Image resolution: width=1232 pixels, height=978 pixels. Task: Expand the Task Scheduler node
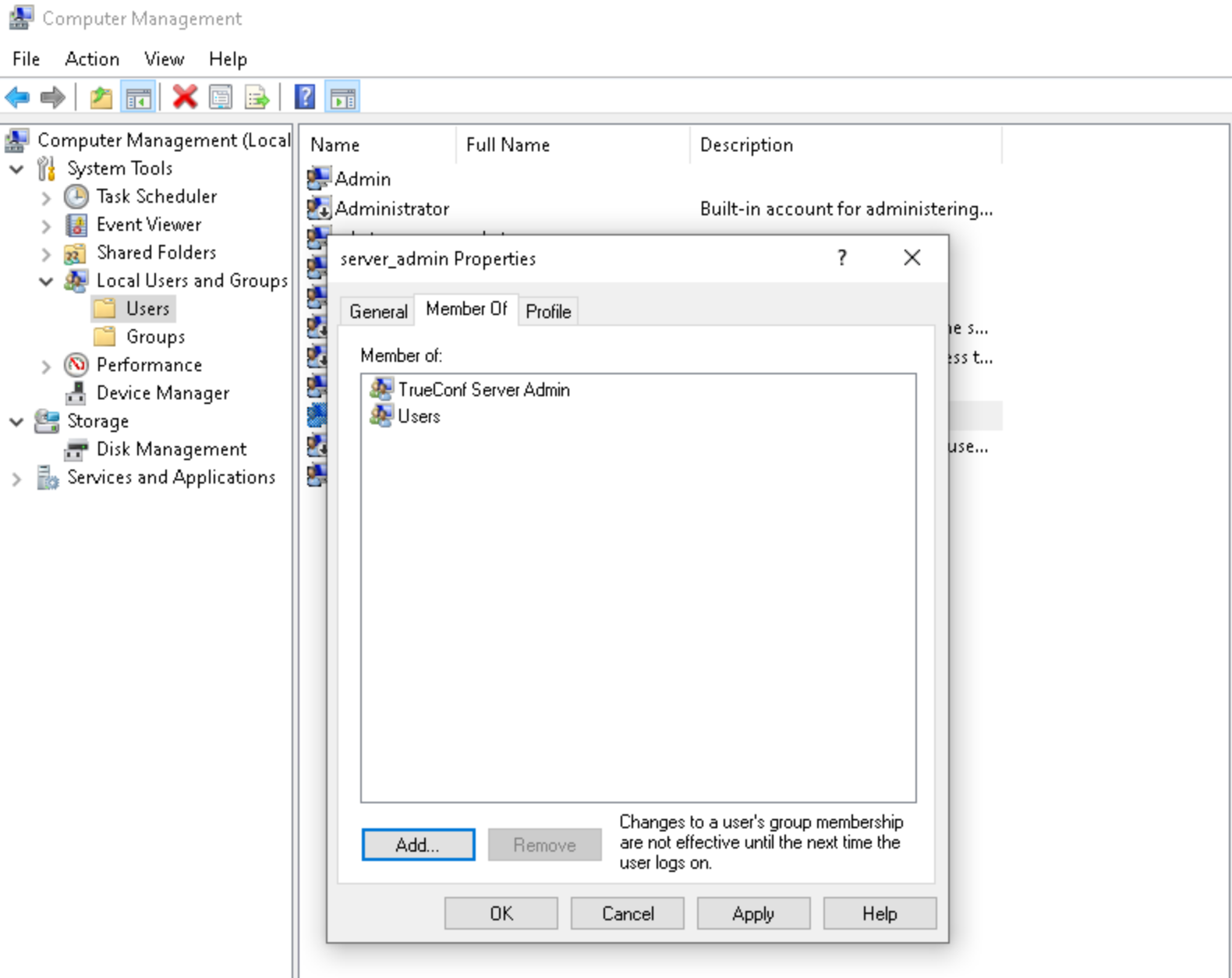pyautogui.click(x=46, y=197)
